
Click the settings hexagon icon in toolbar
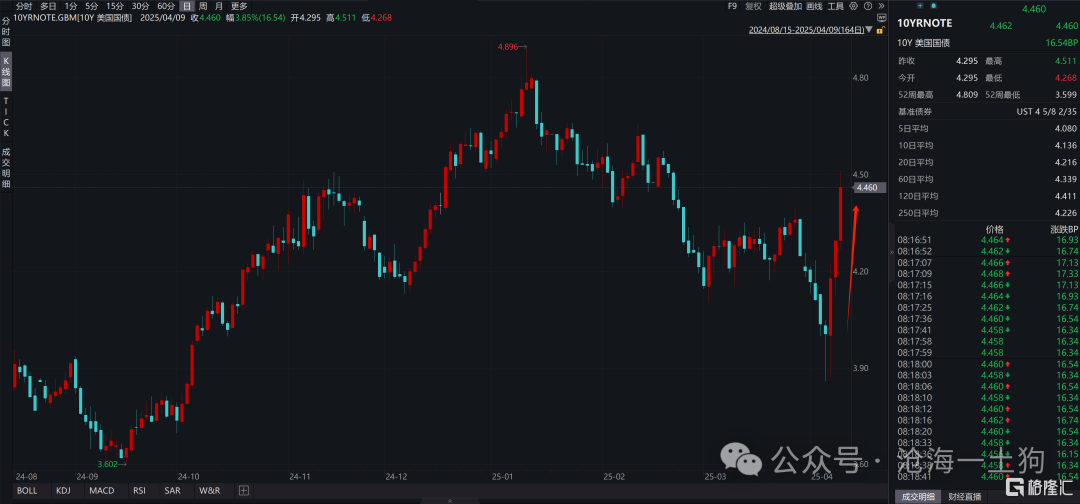(854, 6)
